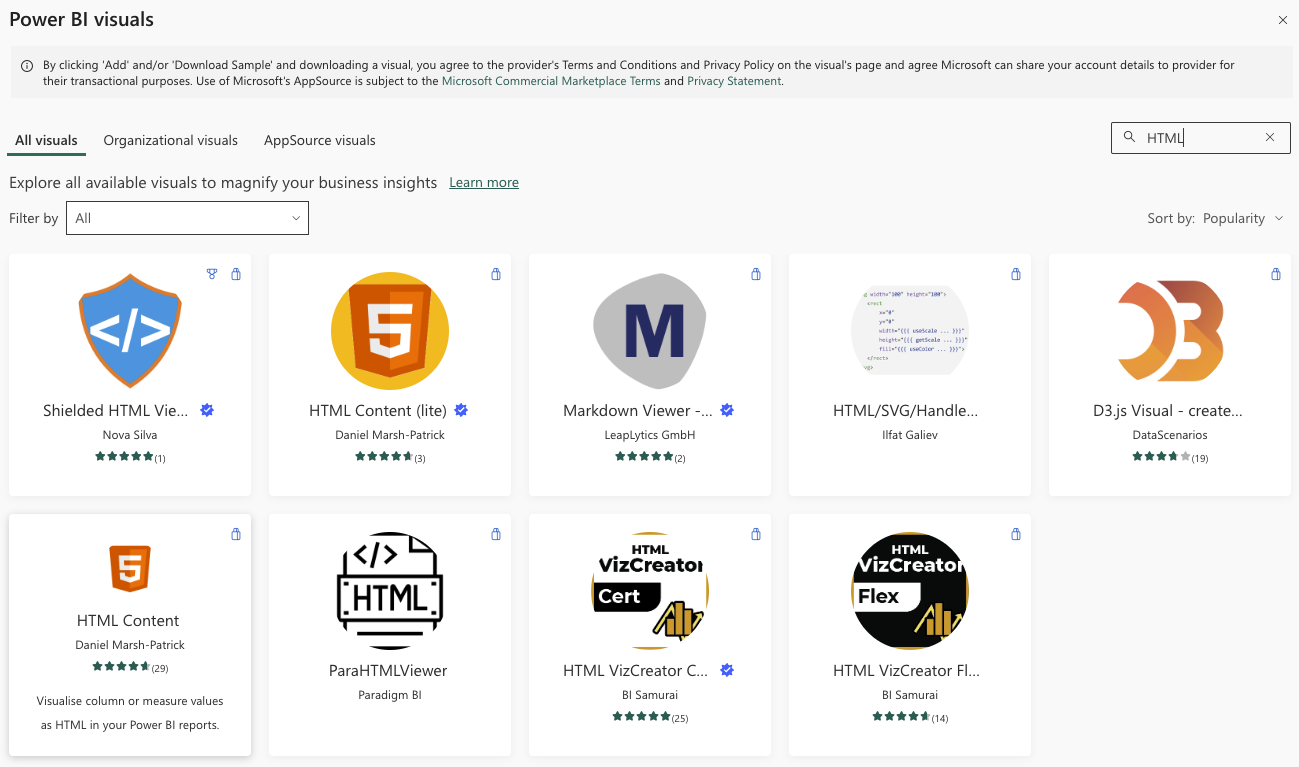The width and height of the screenshot is (1299, 767).
Task: Open the ParaHTMLViewer title text
Action: coord(388,670)
